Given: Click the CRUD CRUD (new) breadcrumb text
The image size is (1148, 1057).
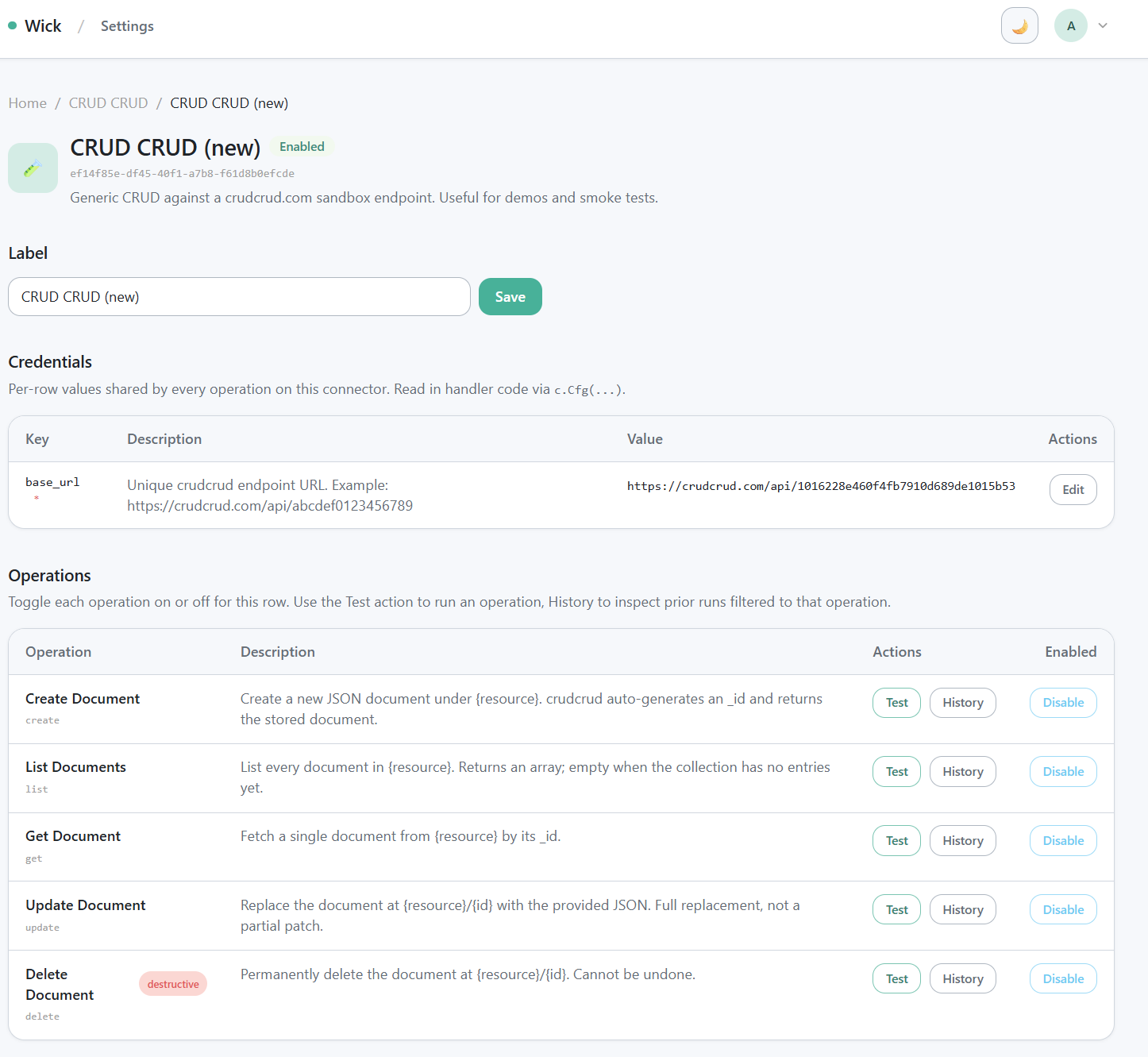Looking at the screenshot, I should [229, 103].
